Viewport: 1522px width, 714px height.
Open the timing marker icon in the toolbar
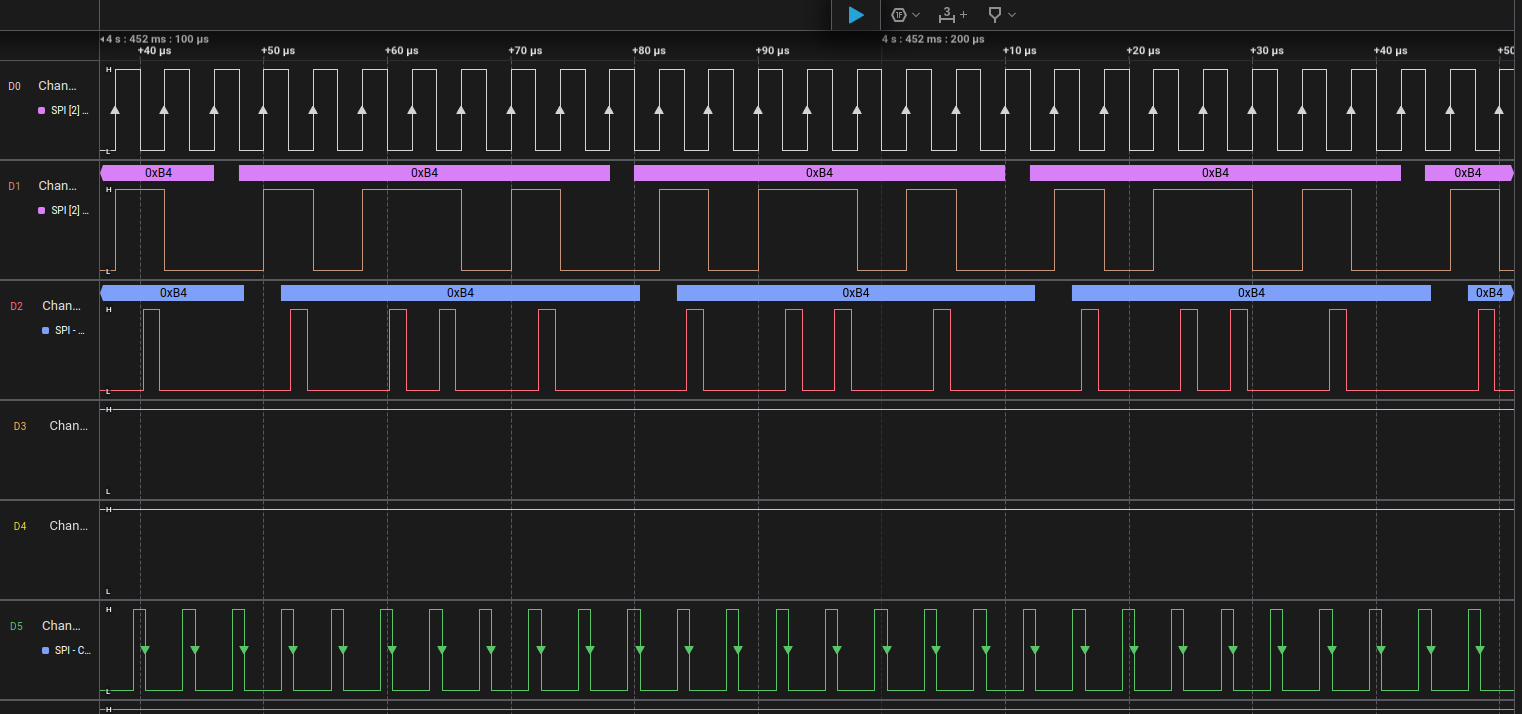[995, 15]
